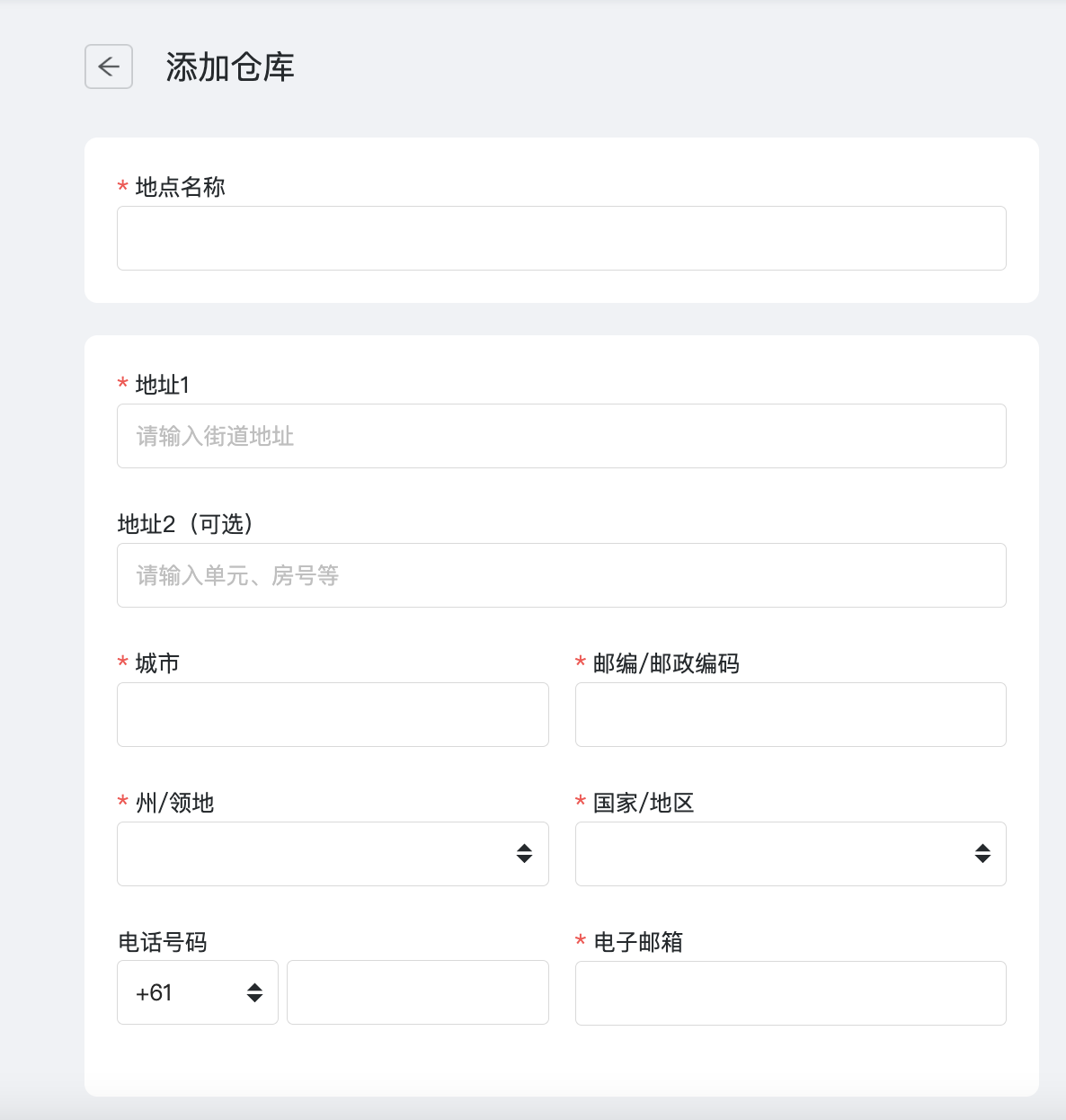Go back using the arrow button
The height and width of the screenshot is (1120, 1066).
click(x=109, y=67)
